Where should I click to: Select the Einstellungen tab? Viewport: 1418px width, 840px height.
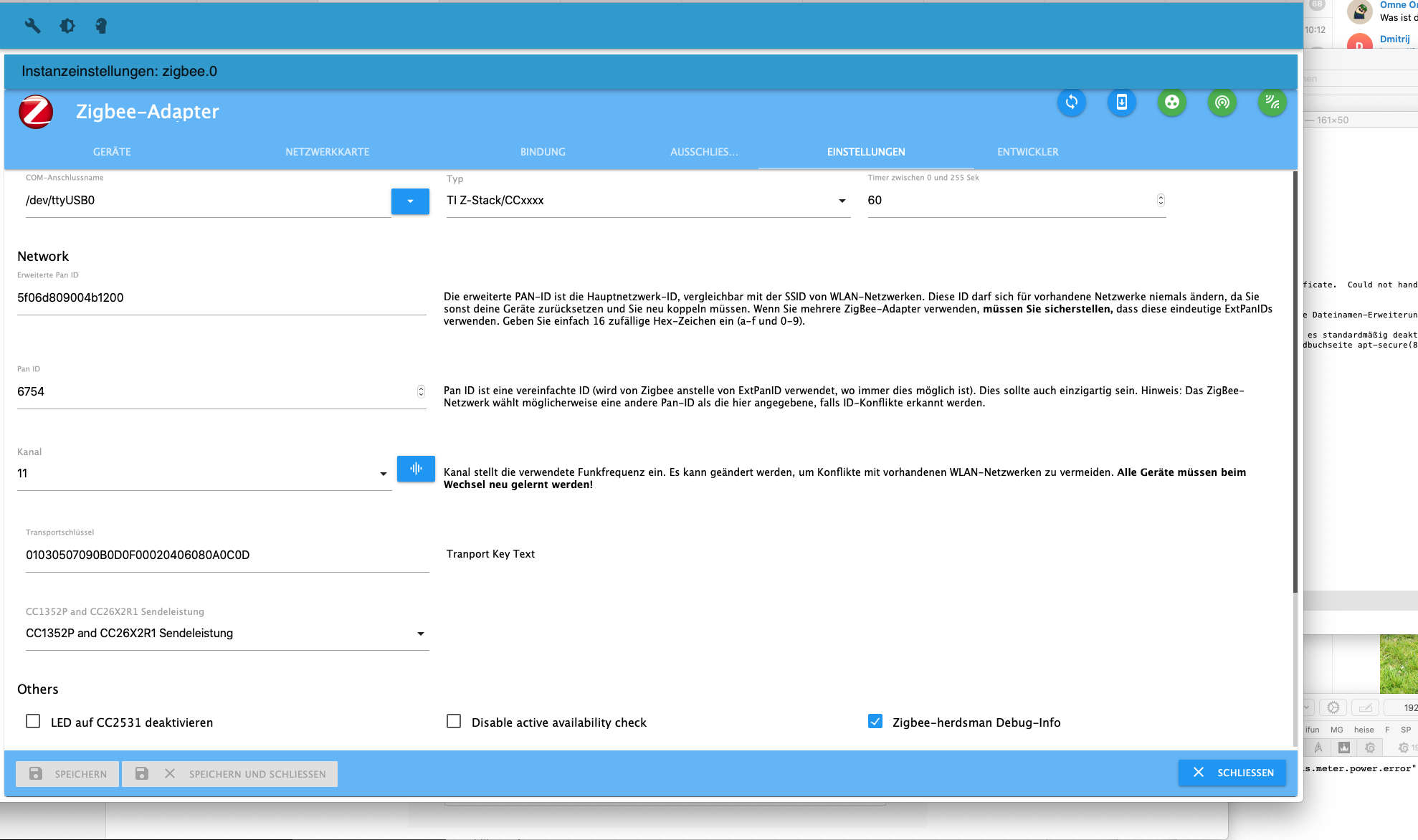(866, 152)
